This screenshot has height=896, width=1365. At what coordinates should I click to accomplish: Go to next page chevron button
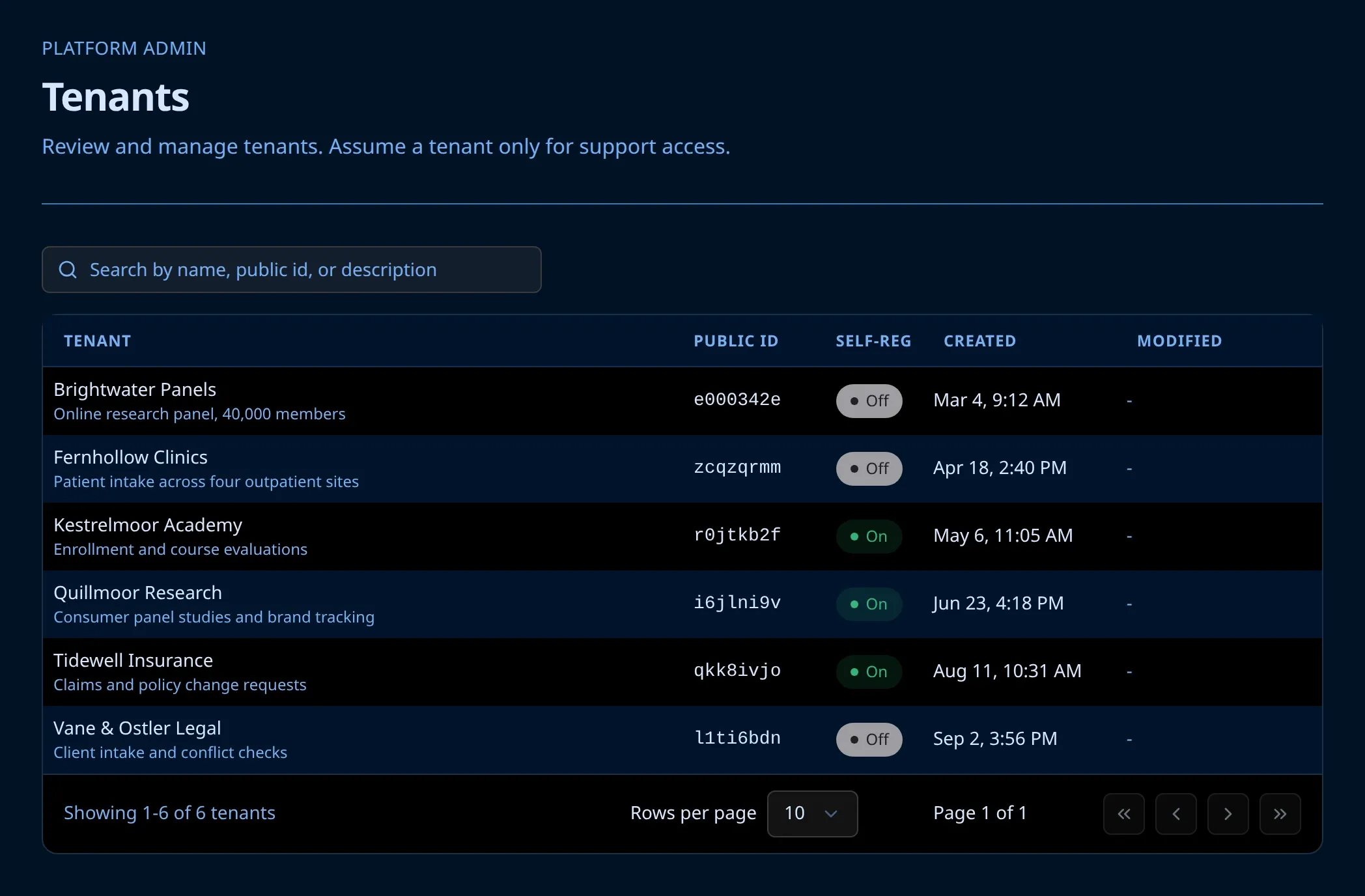pos(1228,813)
